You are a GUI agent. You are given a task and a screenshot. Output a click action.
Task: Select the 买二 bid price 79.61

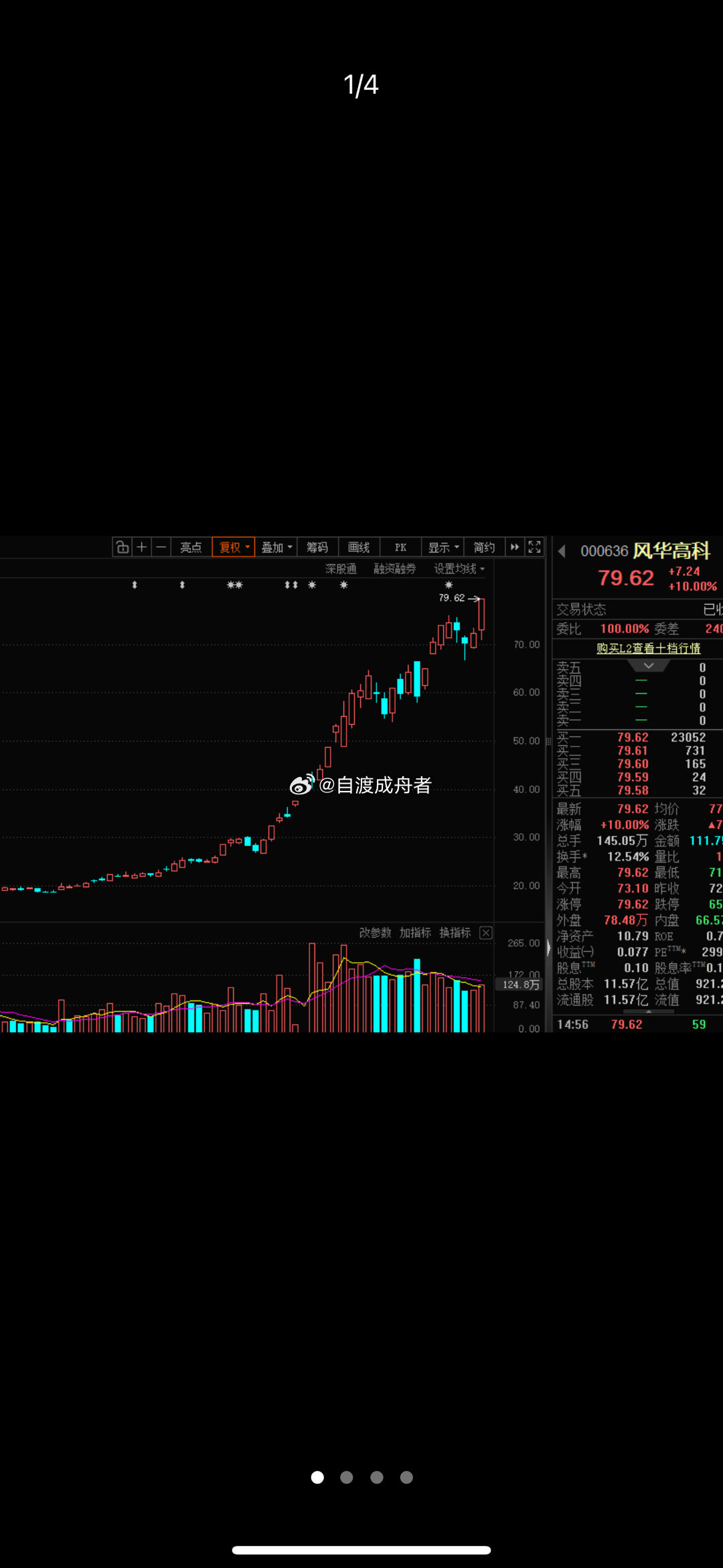coord(633,750)
